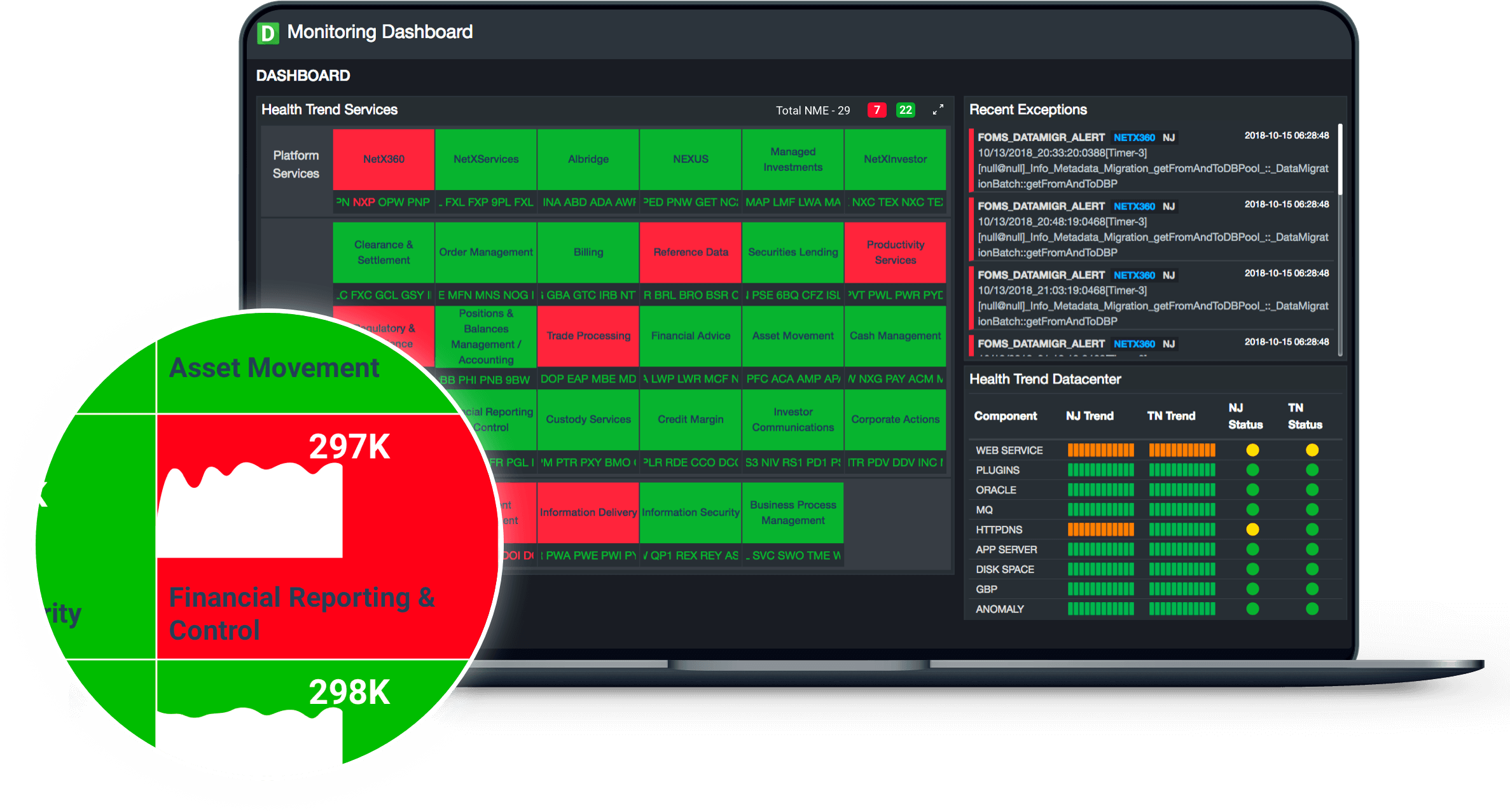Select the Business Process Management tile

(x=793, y=512)
